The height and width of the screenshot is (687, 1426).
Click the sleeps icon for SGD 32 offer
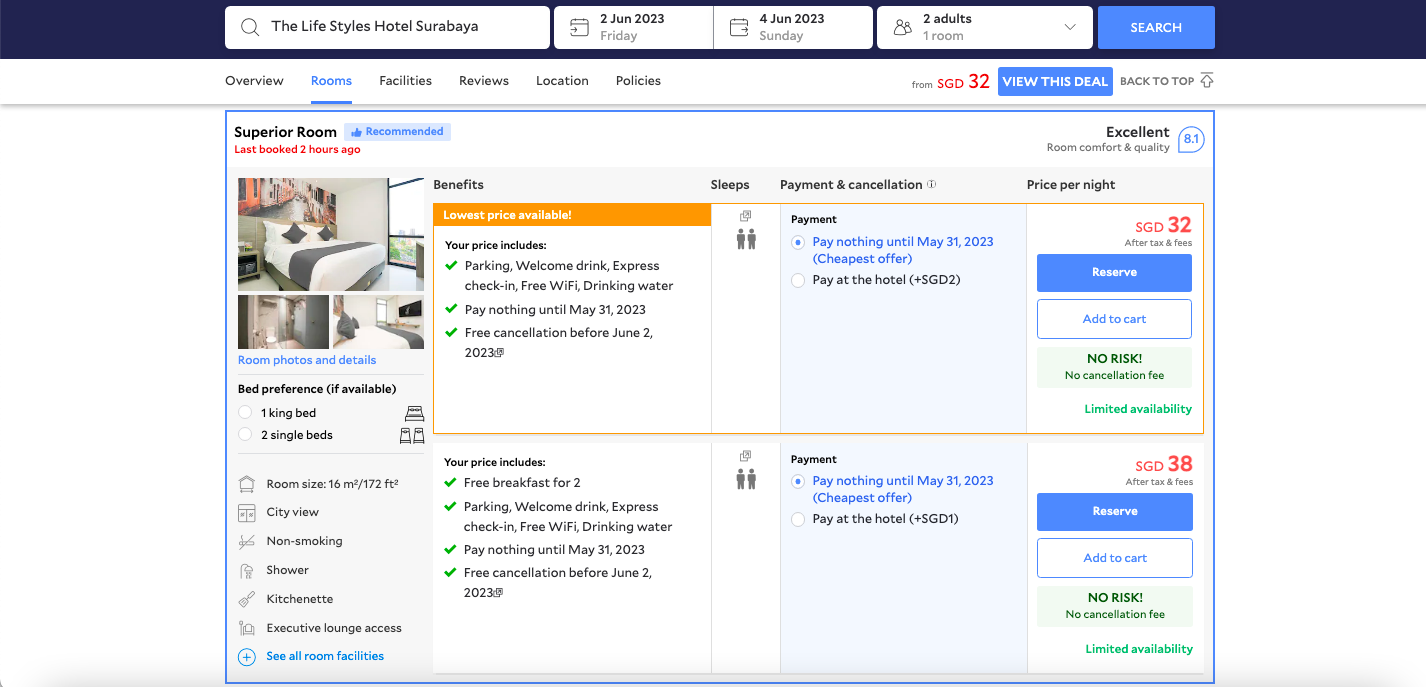(x=746, y=239)
